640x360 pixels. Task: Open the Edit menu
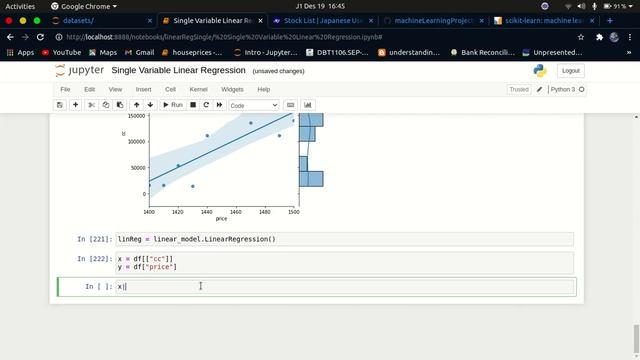click(x=89, y=89)
